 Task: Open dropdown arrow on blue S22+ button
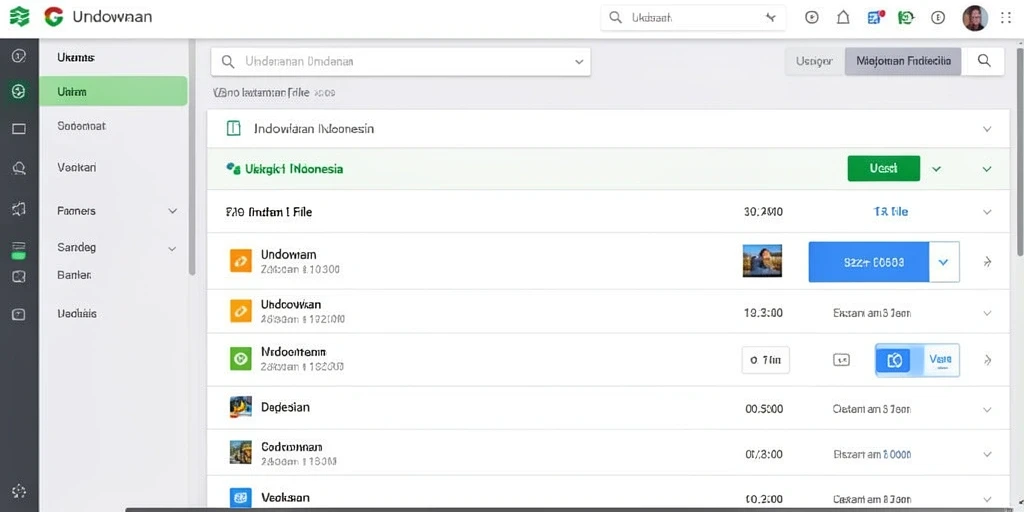tap(944, 262)
